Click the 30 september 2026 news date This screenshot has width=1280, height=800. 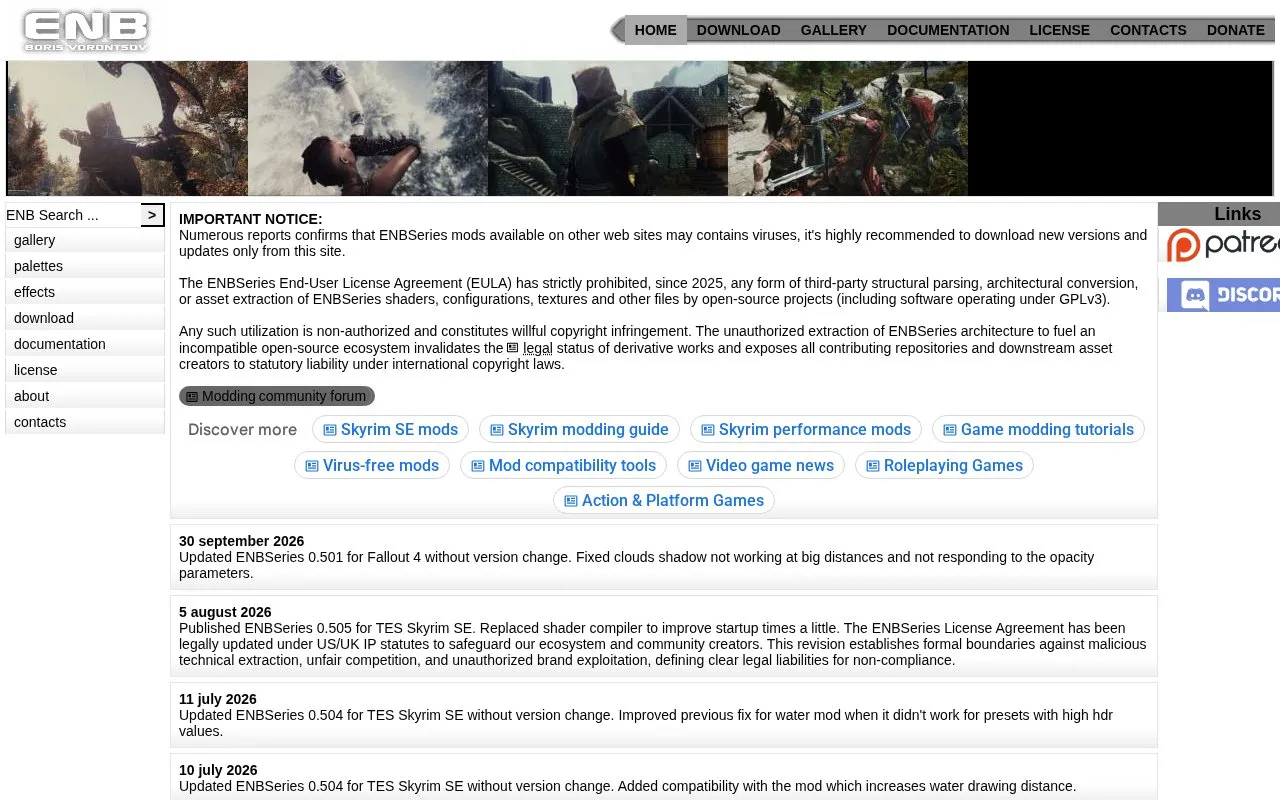tap(241, 541)
